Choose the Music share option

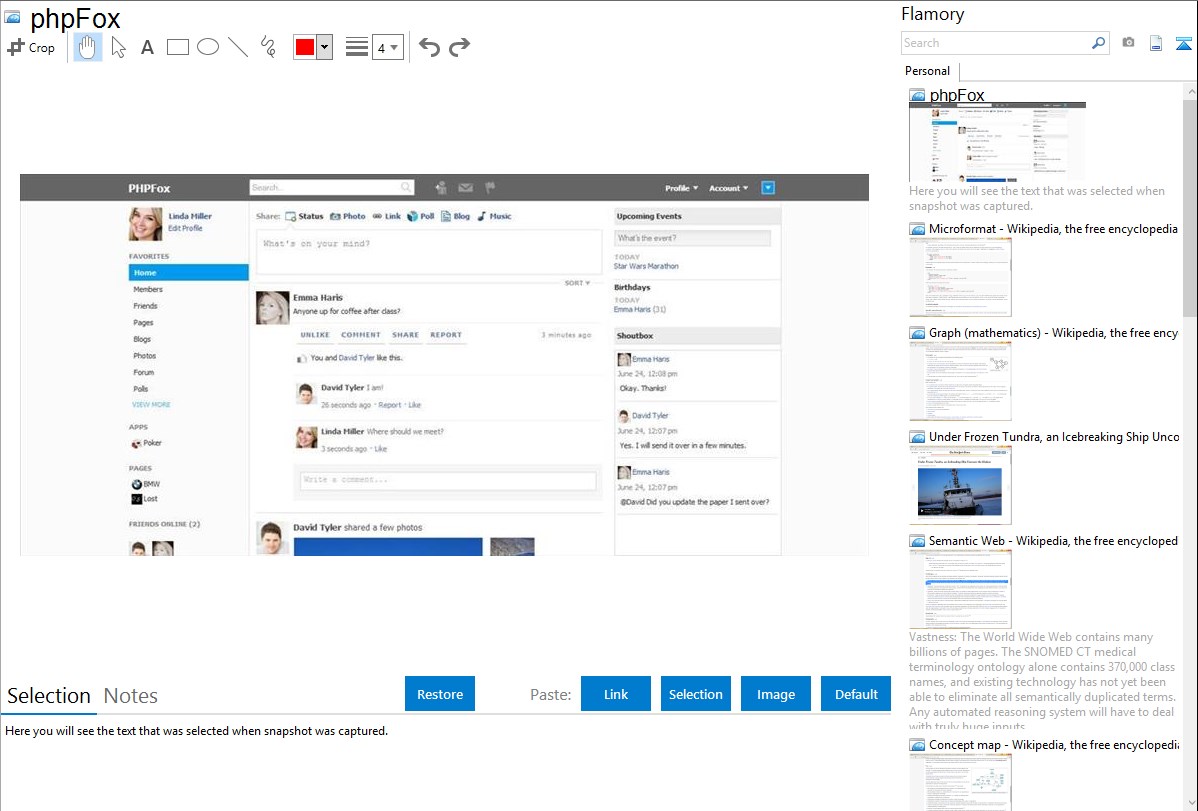(494, 216)
